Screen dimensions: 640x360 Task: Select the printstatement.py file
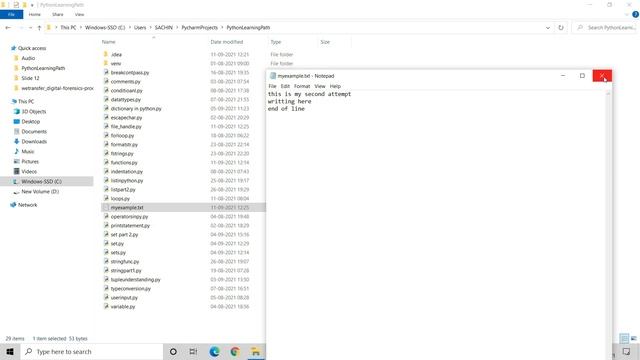(130, 225)
